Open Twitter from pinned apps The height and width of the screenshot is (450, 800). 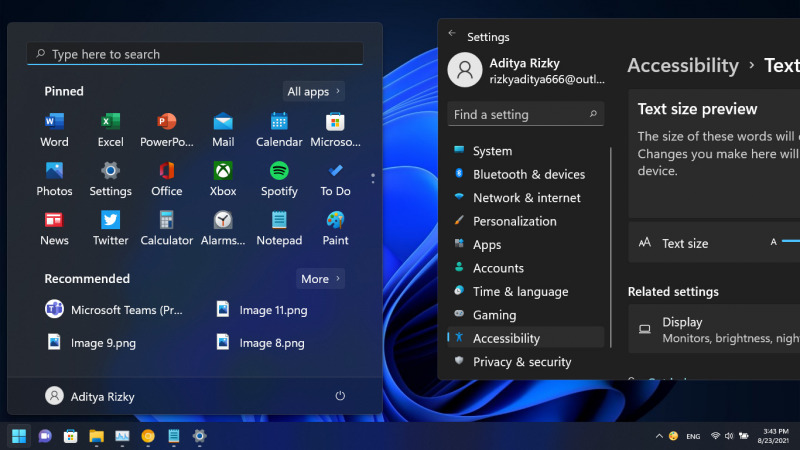(110, 228)
